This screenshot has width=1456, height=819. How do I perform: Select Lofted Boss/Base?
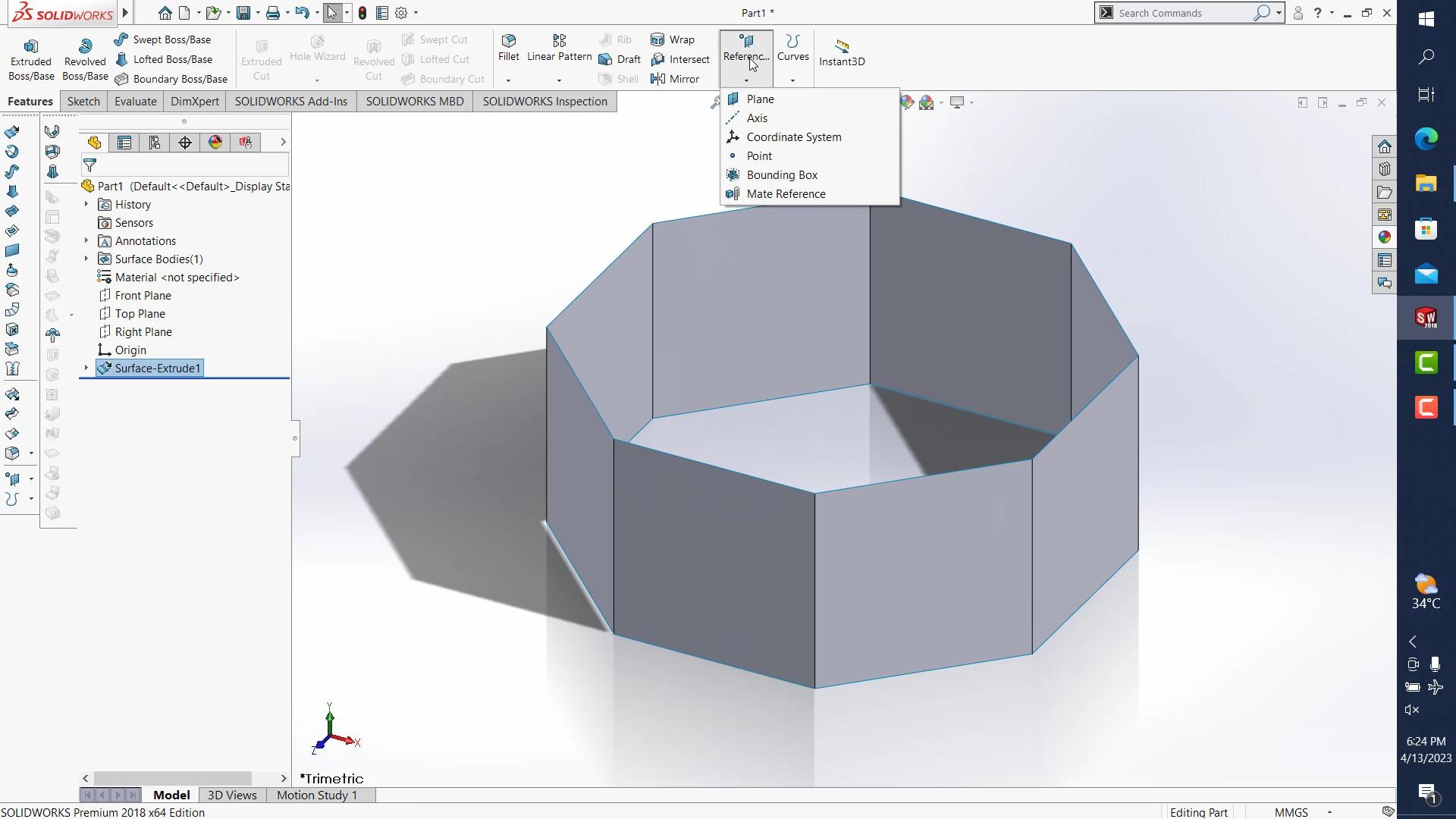[x=163, y=59]
